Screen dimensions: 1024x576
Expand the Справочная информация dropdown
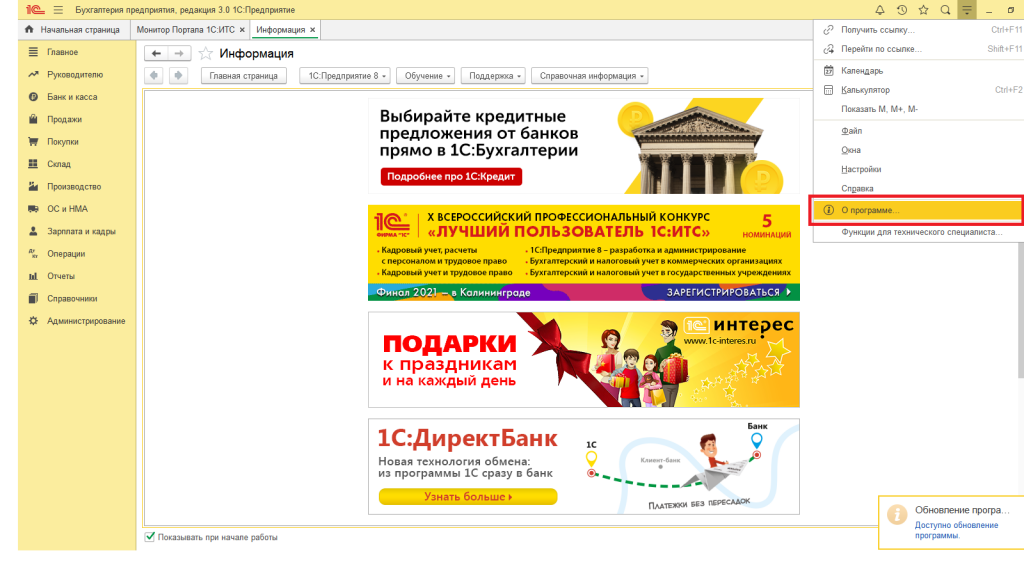(589, 75)
